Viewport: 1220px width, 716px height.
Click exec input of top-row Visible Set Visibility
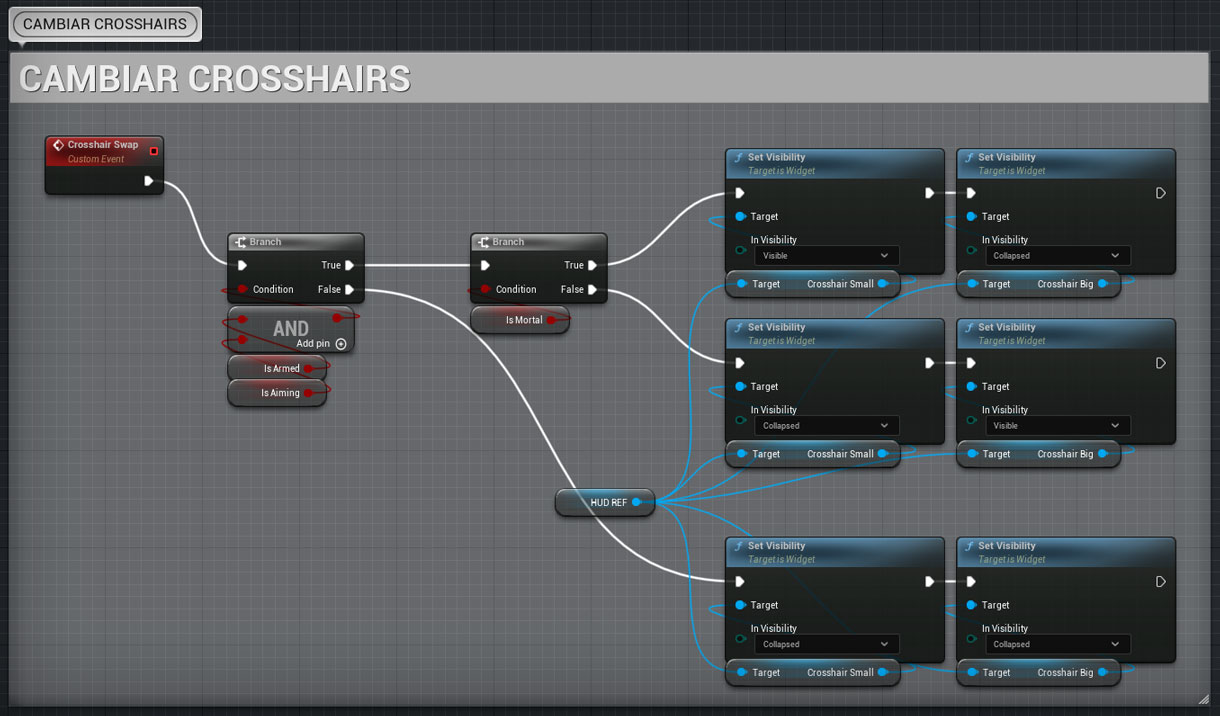740,193
